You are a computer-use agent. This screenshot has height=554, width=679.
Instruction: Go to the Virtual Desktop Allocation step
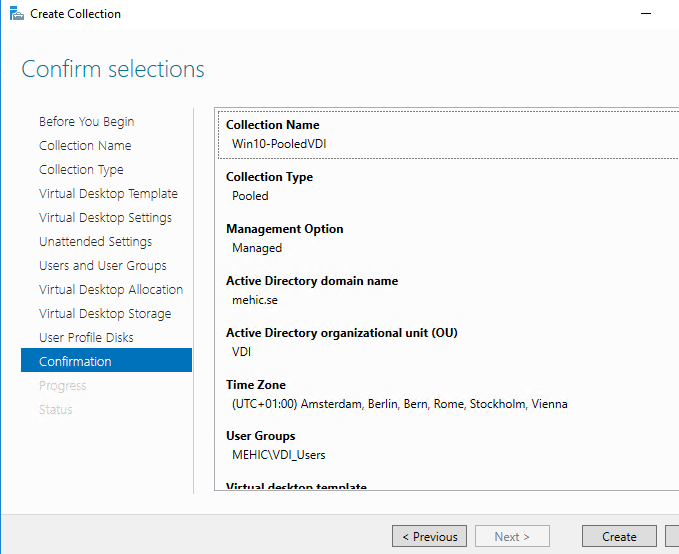tap(111, 290)
